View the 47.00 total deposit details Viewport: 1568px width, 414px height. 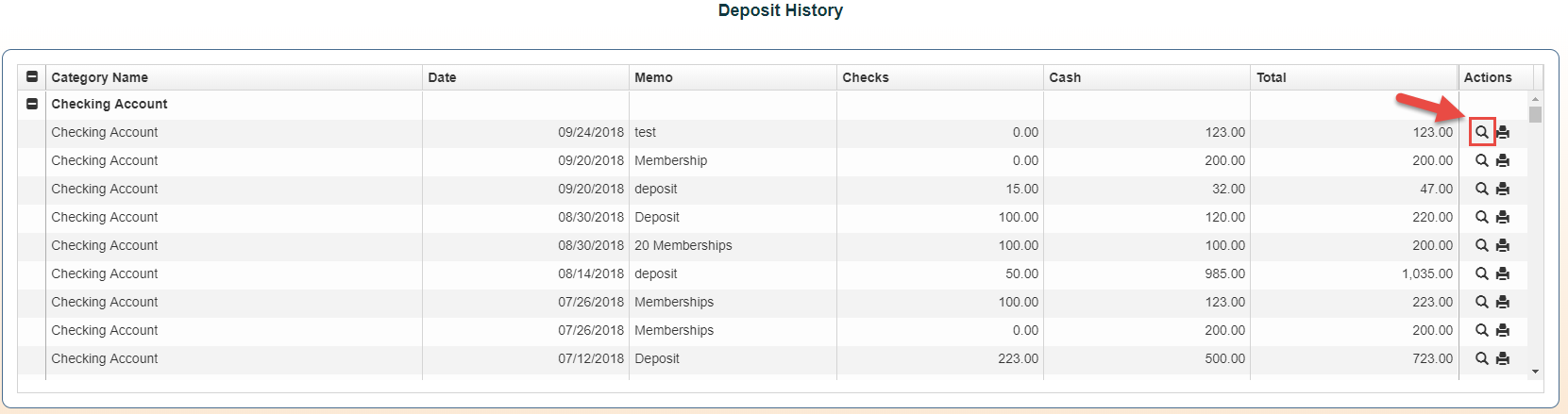point(1481,189)
